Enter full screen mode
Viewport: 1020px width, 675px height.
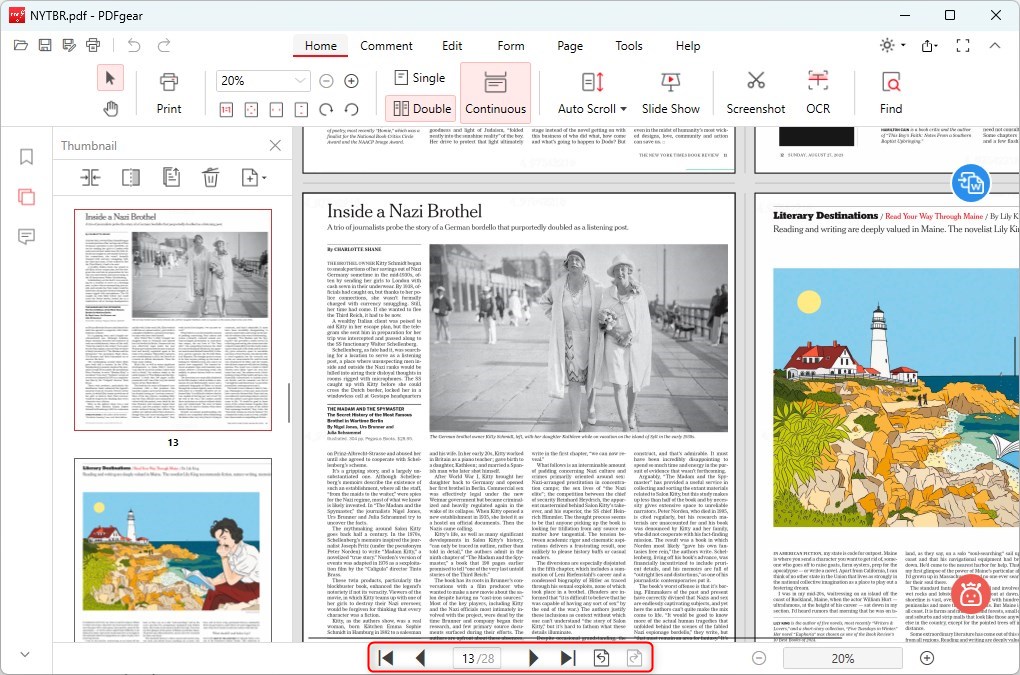tap(963, 46)
